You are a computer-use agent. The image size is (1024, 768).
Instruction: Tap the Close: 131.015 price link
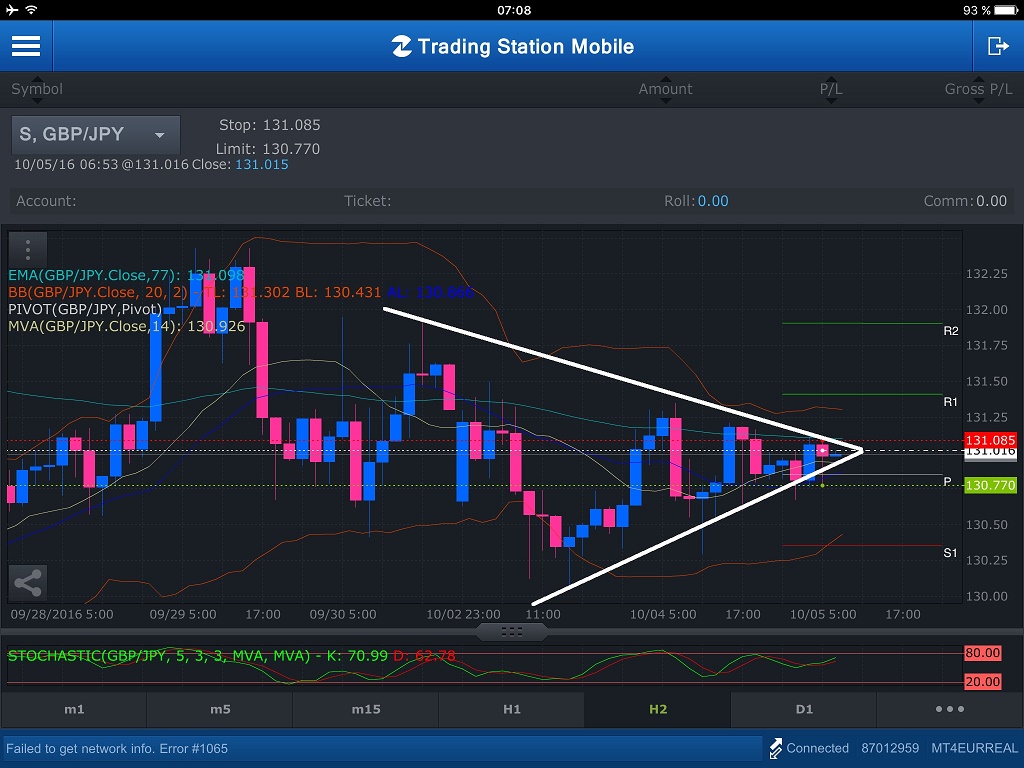[262, 165]
